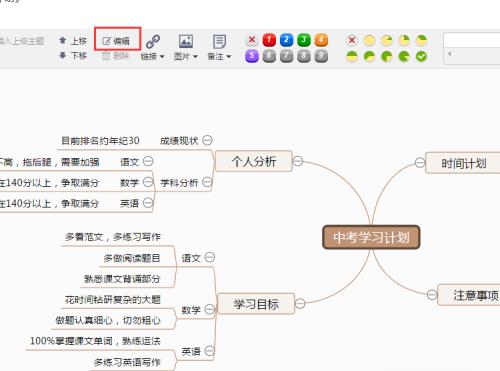Viewport: 500px width, 371px height.
Task: Expand the 时间计划 node toggle
Action: 420,163
